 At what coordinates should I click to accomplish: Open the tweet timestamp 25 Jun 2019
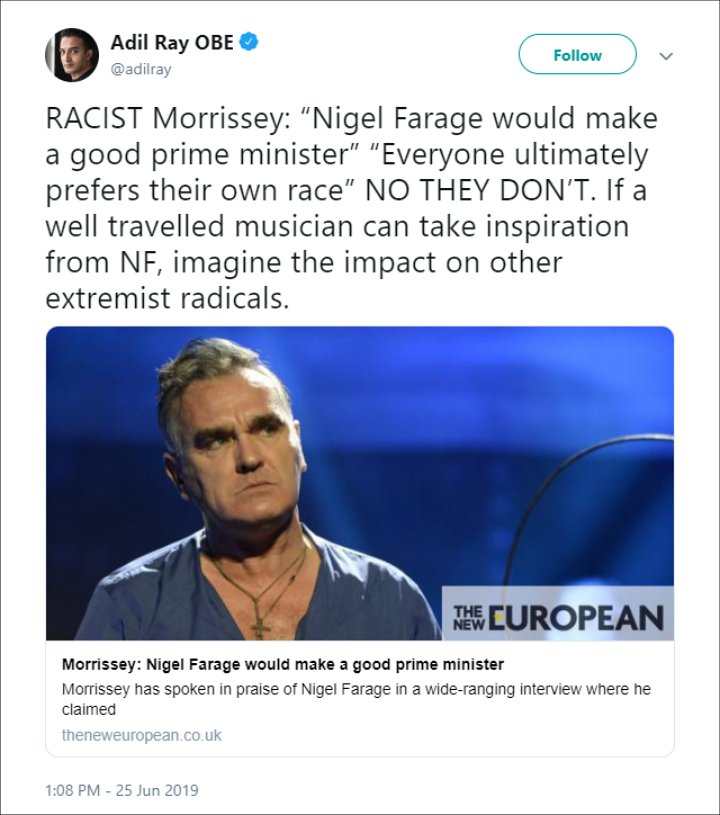122,791
